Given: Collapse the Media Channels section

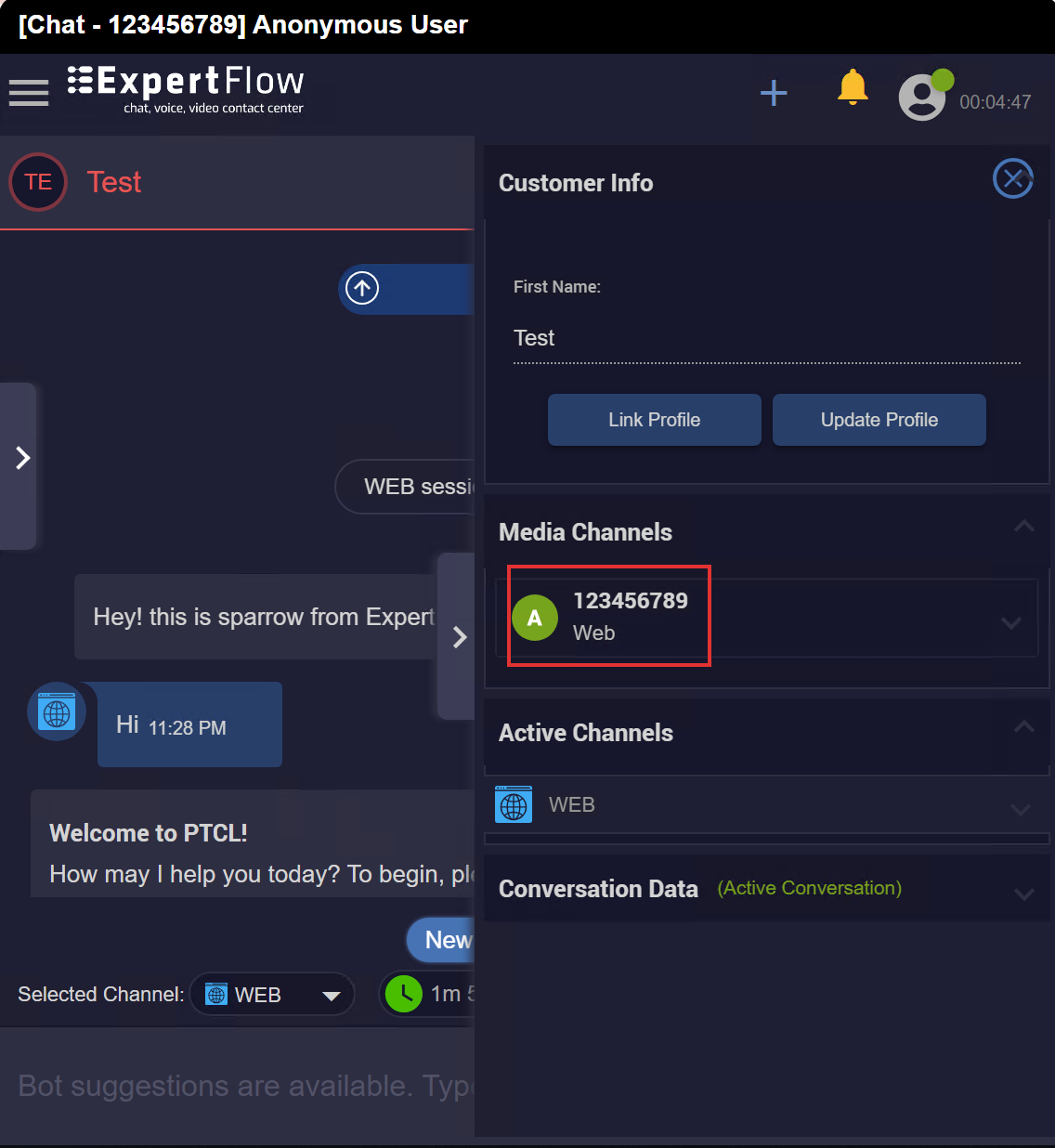Looking at the screenshot, I should coord(1023,527).
